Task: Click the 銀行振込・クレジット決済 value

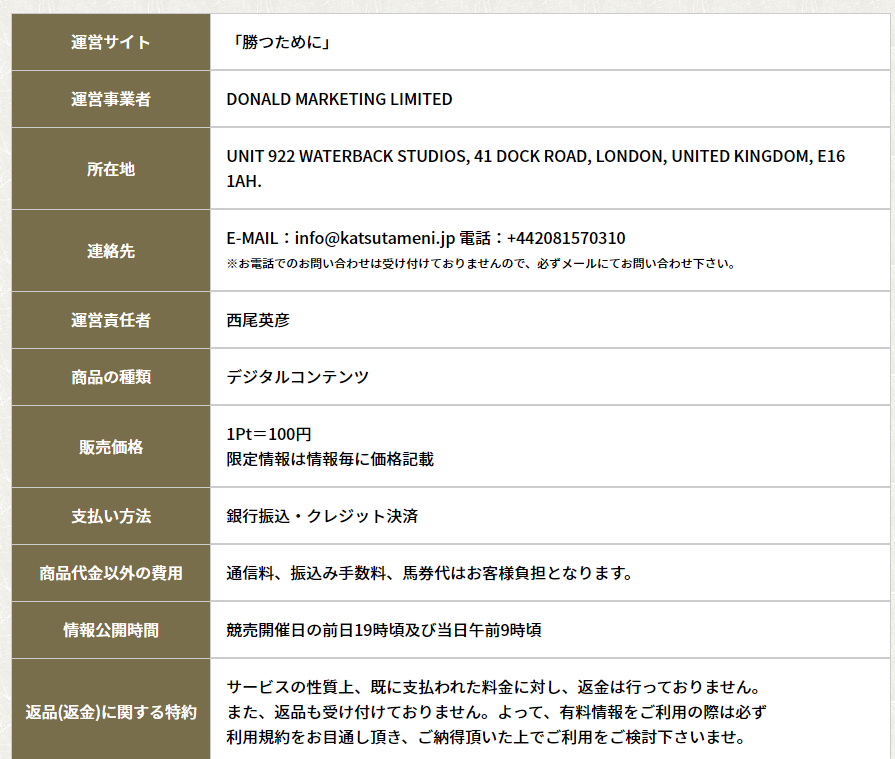Action: coord(322,516)
